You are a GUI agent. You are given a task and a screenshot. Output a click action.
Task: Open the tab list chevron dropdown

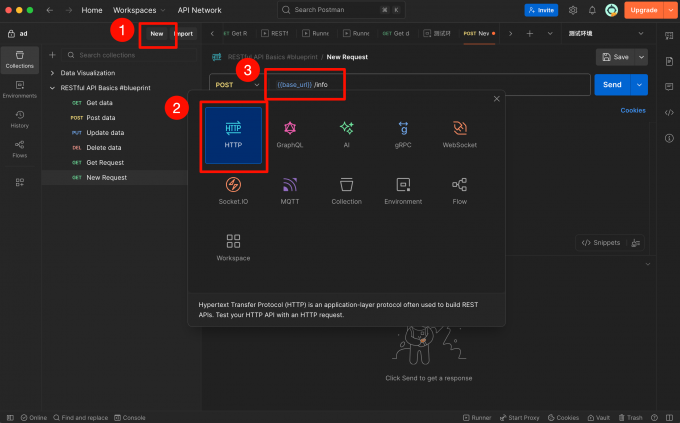click(550, 33)
